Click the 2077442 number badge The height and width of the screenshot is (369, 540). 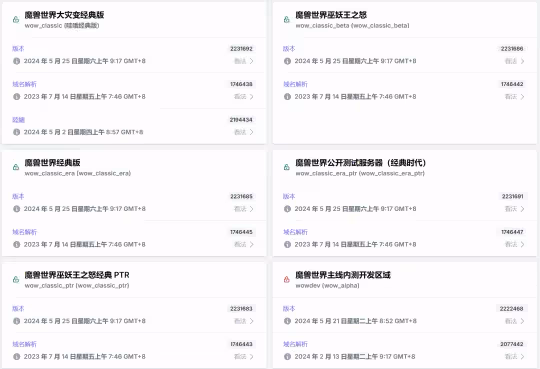[x=511, y=344]
